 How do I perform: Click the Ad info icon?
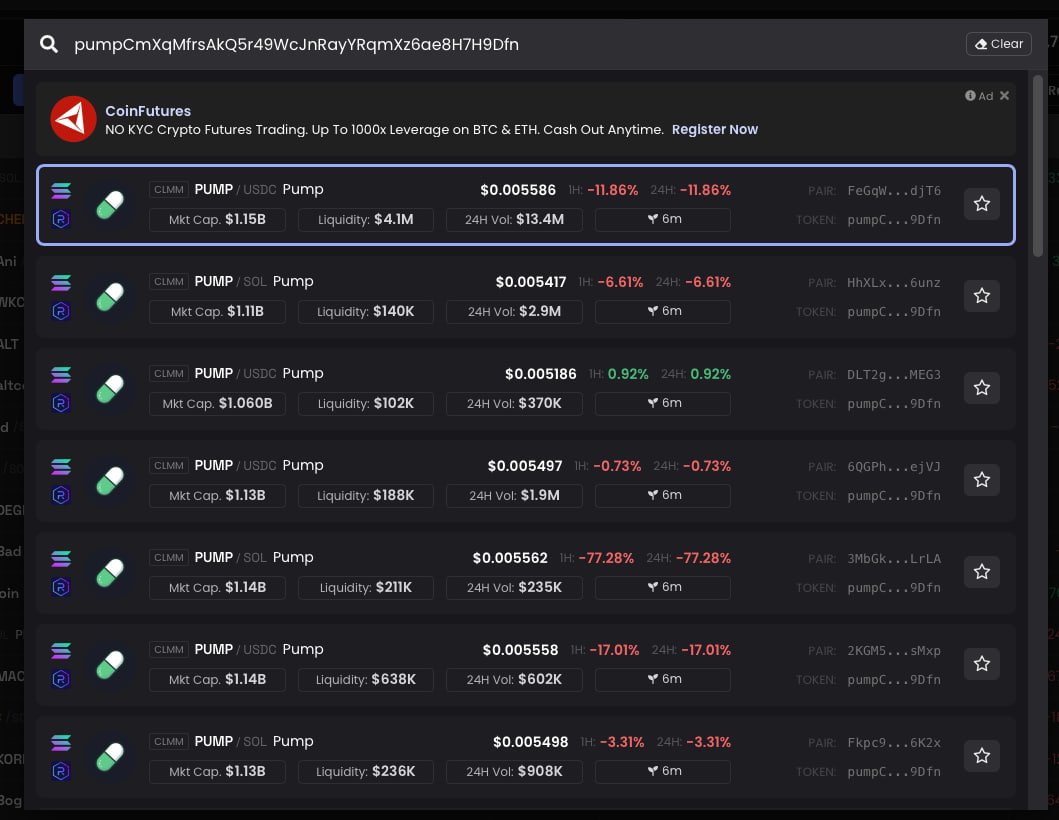[970, 96]
